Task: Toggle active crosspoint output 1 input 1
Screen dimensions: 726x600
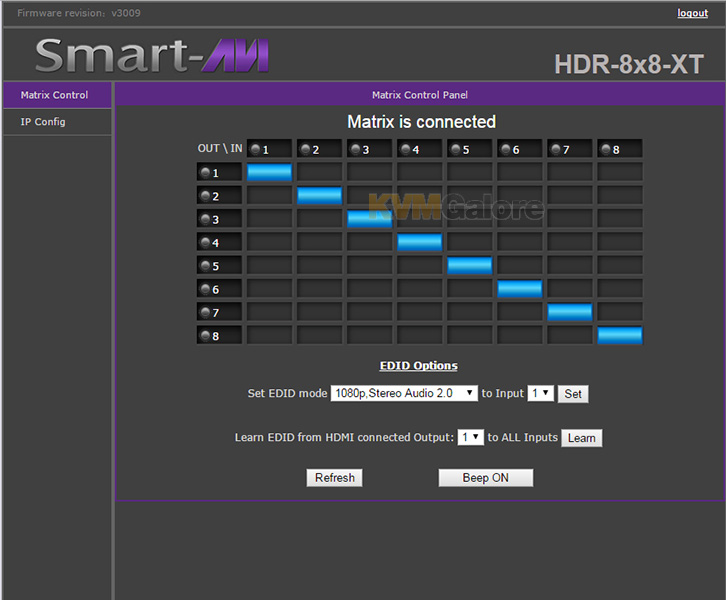Action: click(269, 172)
